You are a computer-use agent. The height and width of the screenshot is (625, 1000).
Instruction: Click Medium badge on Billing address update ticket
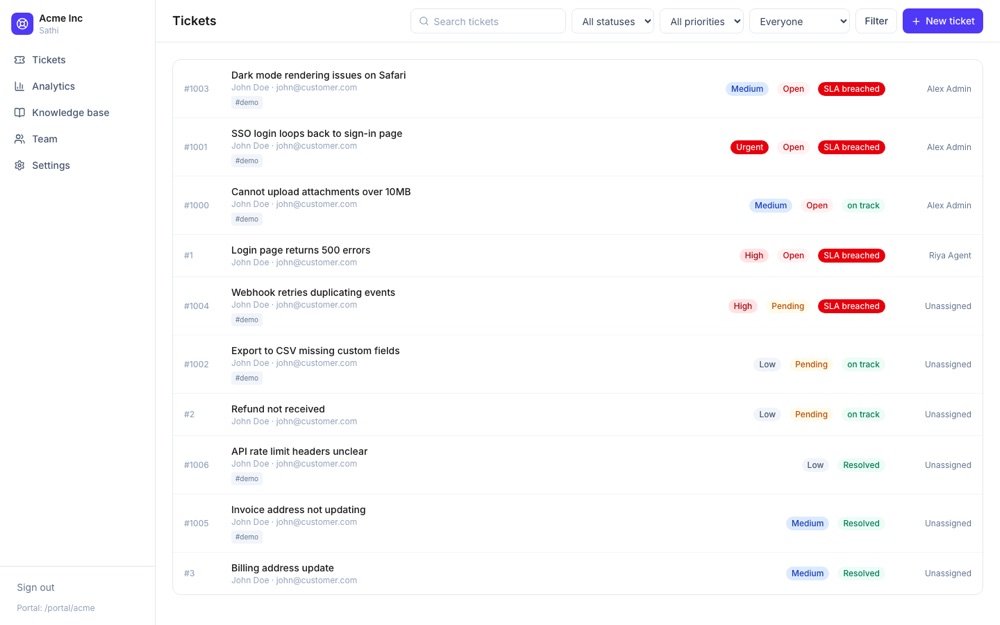[807, 573]
